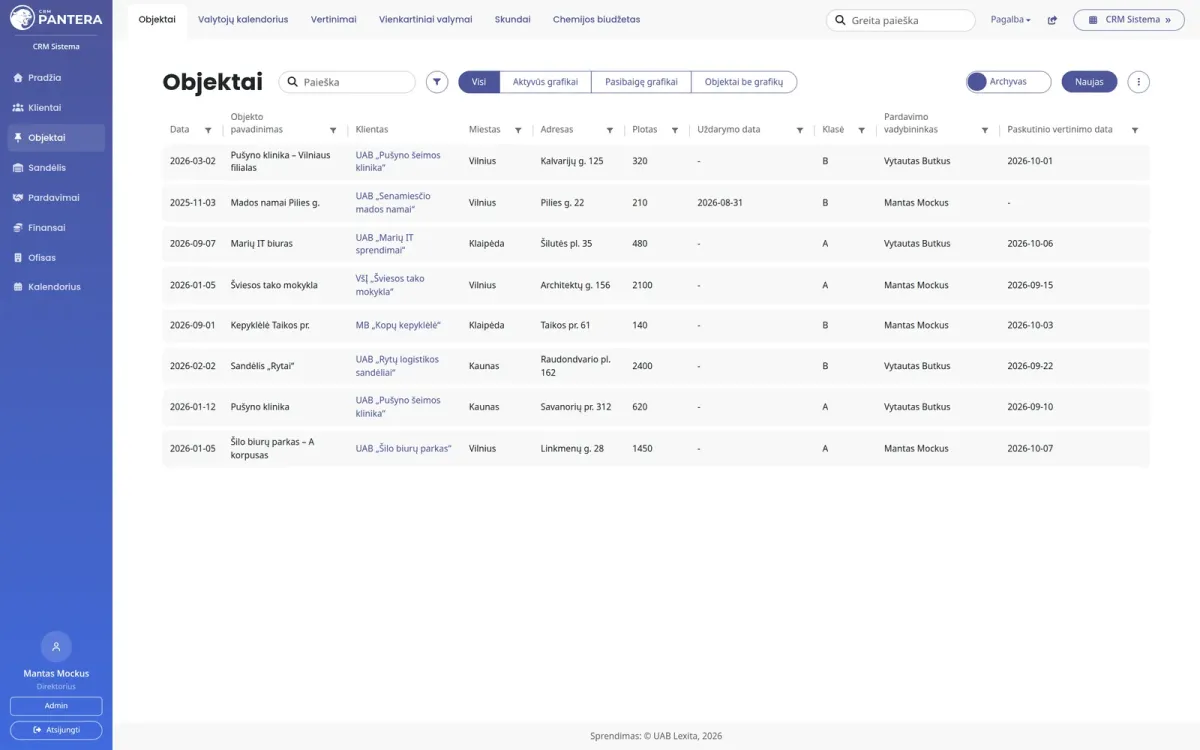Screen dimensions: 1200x750
Task: Open the Admin button in sidebar
Action: tap(56, 706)
